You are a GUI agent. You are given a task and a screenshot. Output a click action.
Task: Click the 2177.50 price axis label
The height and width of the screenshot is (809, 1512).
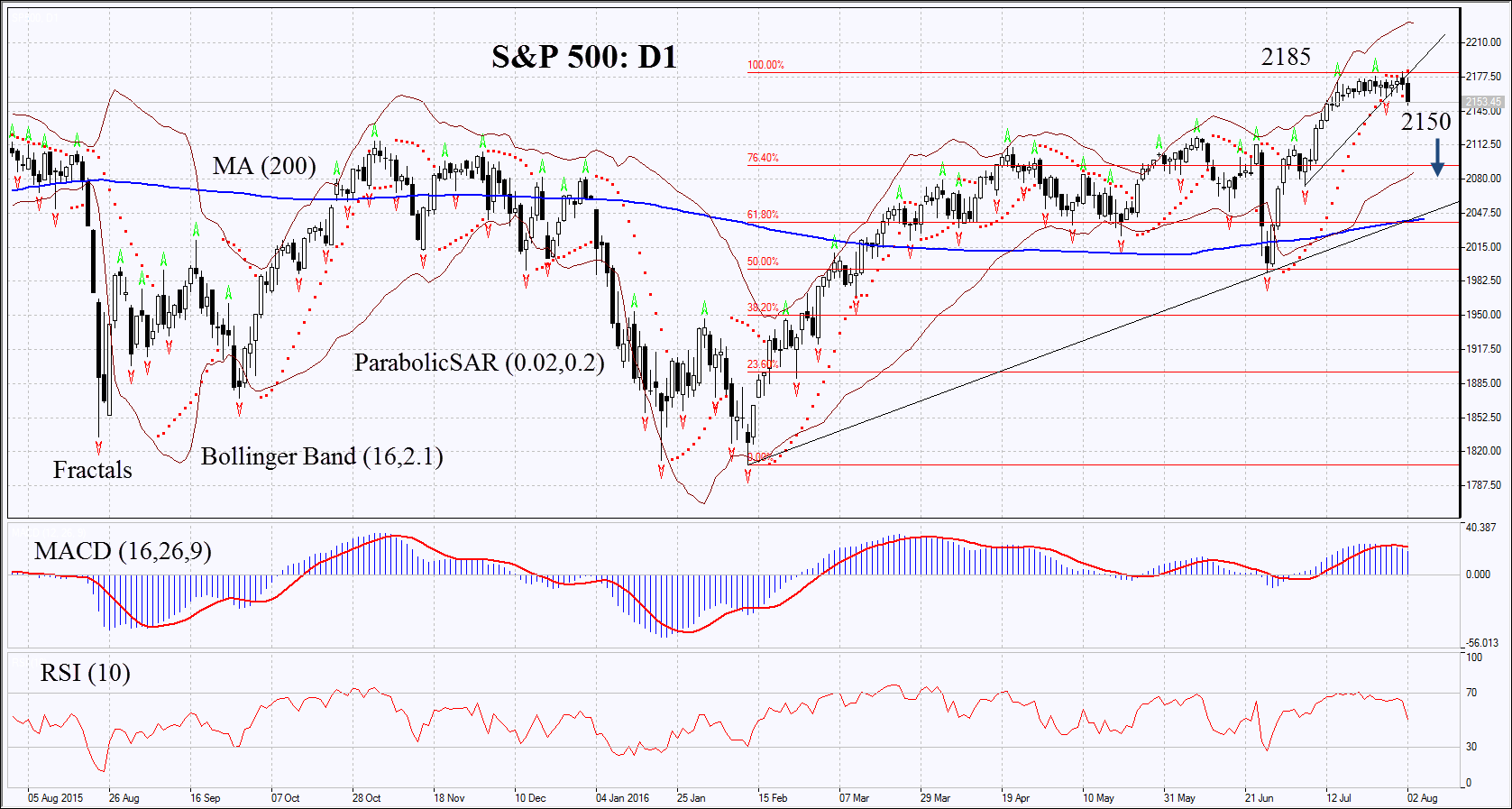click(x=1483, y=77)
